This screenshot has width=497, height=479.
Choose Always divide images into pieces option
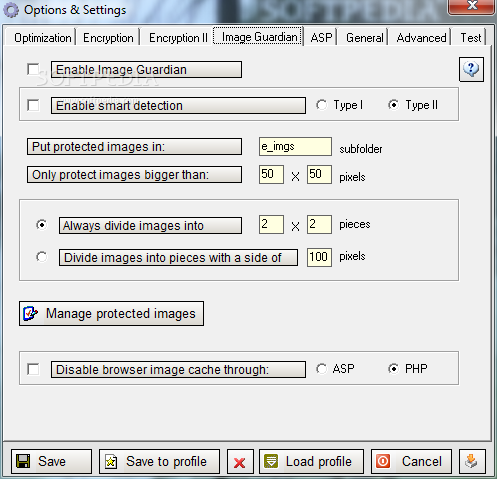(x=42, y=225)
